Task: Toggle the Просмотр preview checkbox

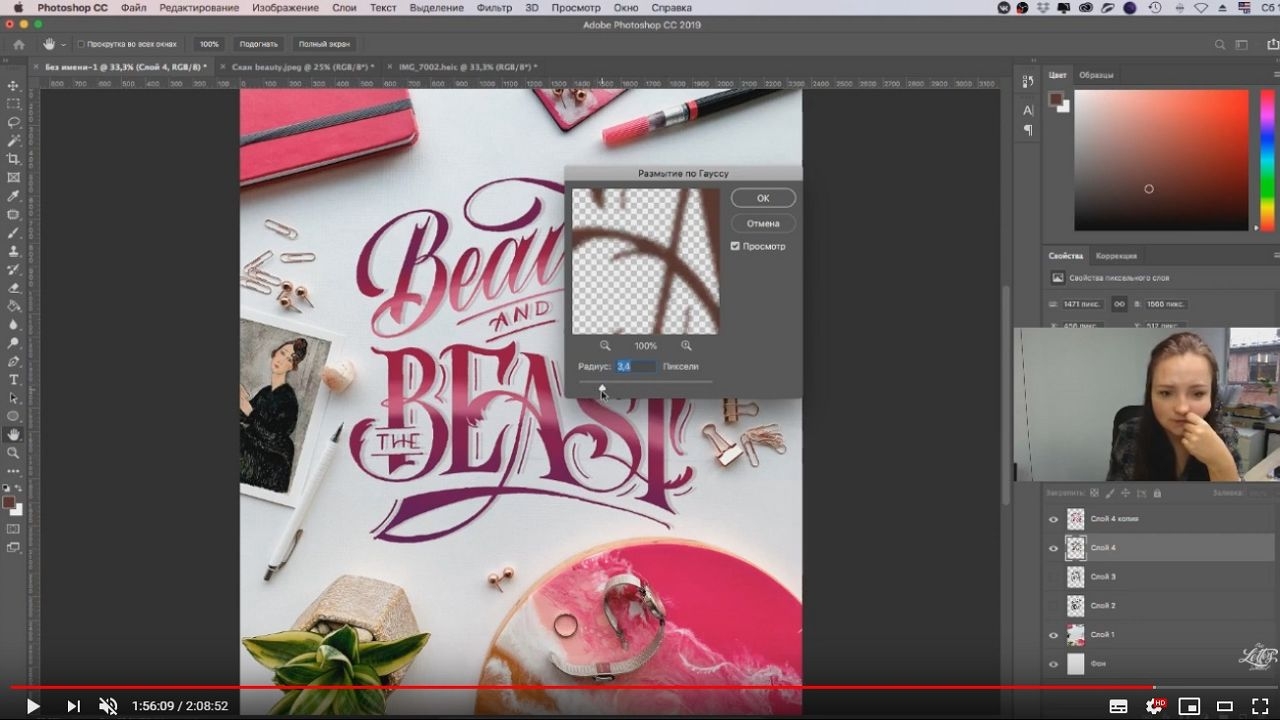Action: 735,246
